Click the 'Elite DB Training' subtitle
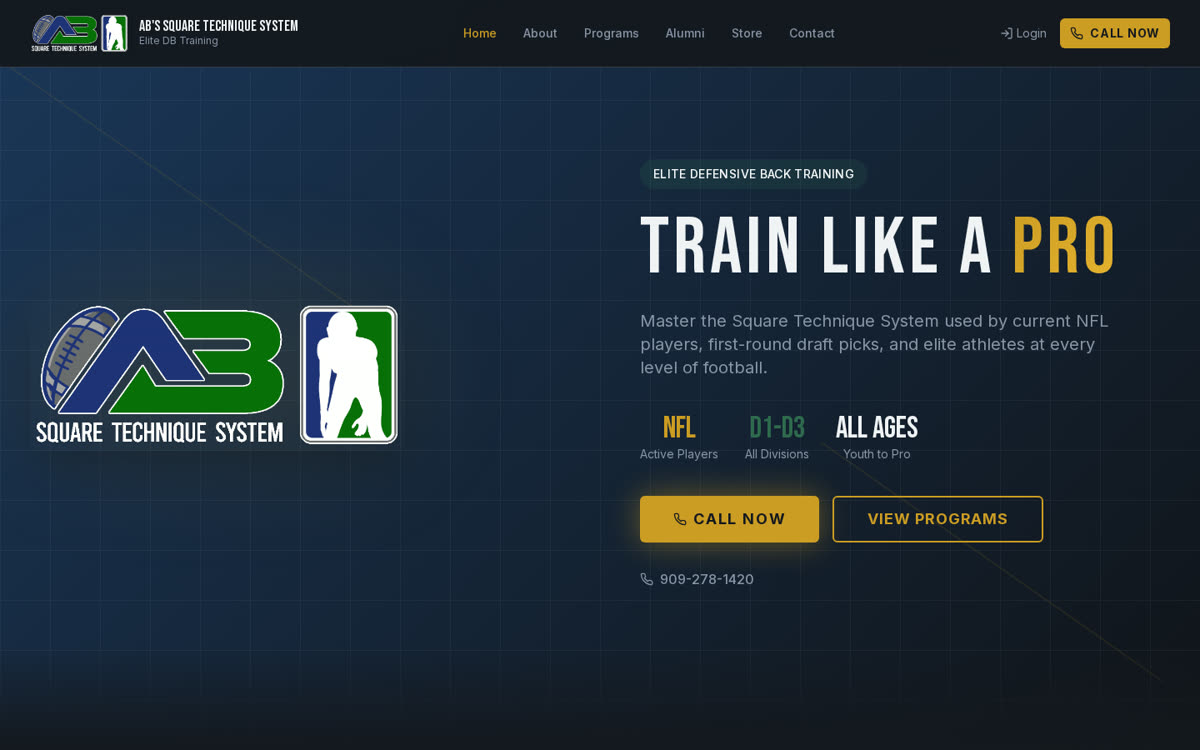1200x750 pixels. click(178, 41)
